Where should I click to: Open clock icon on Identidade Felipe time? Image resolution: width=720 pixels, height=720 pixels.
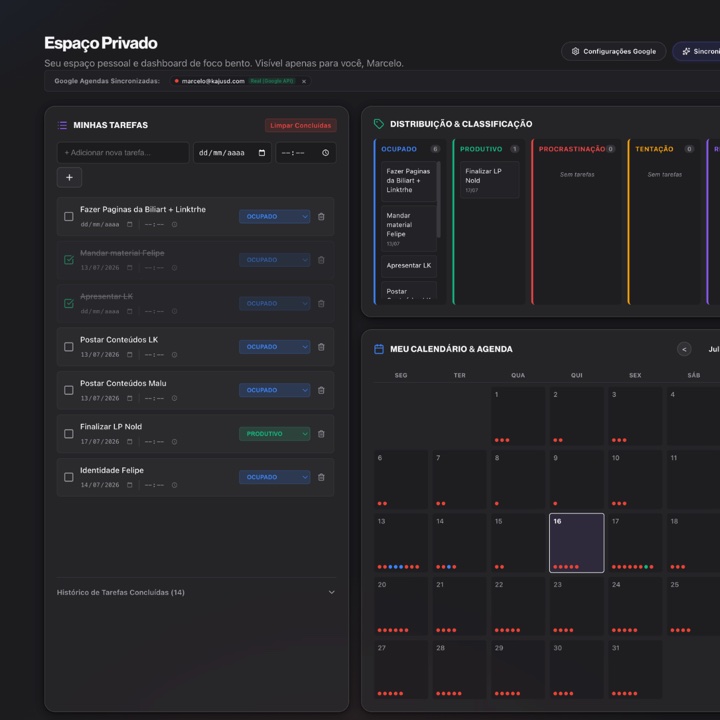coord(174,485)
